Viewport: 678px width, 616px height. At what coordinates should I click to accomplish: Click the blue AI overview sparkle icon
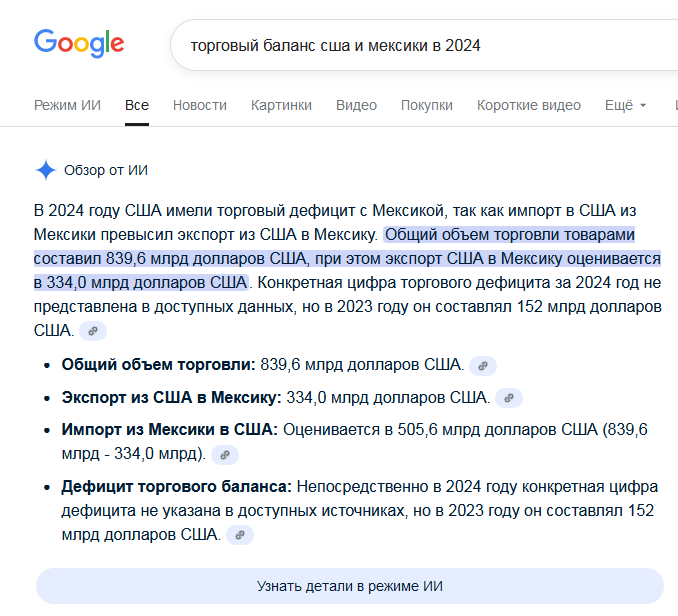pos(45,170)
